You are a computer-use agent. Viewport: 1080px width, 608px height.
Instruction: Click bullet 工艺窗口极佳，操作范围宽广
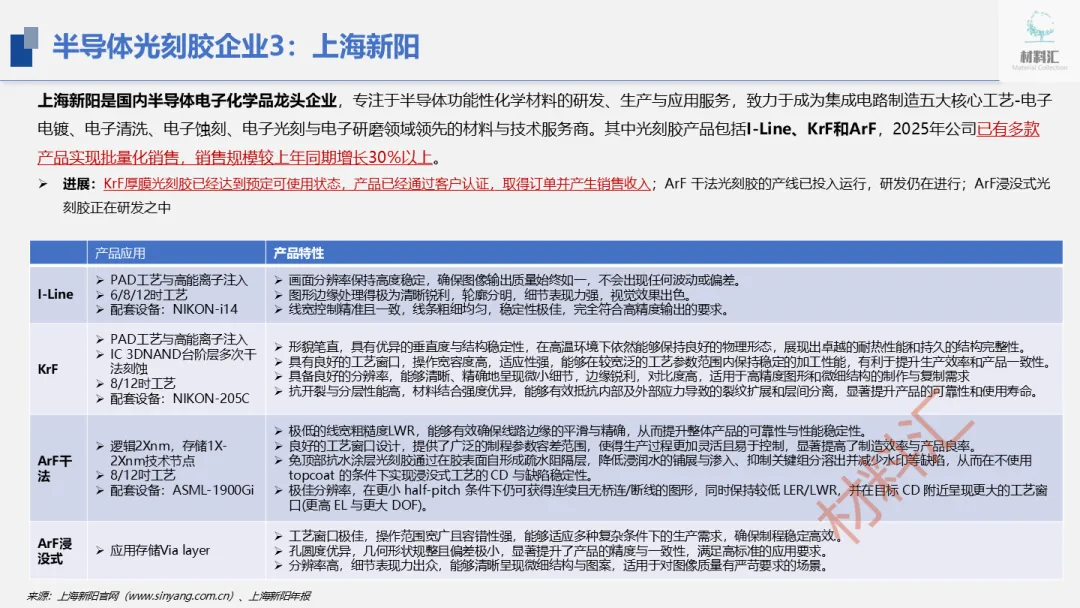(x=564, y=536)
